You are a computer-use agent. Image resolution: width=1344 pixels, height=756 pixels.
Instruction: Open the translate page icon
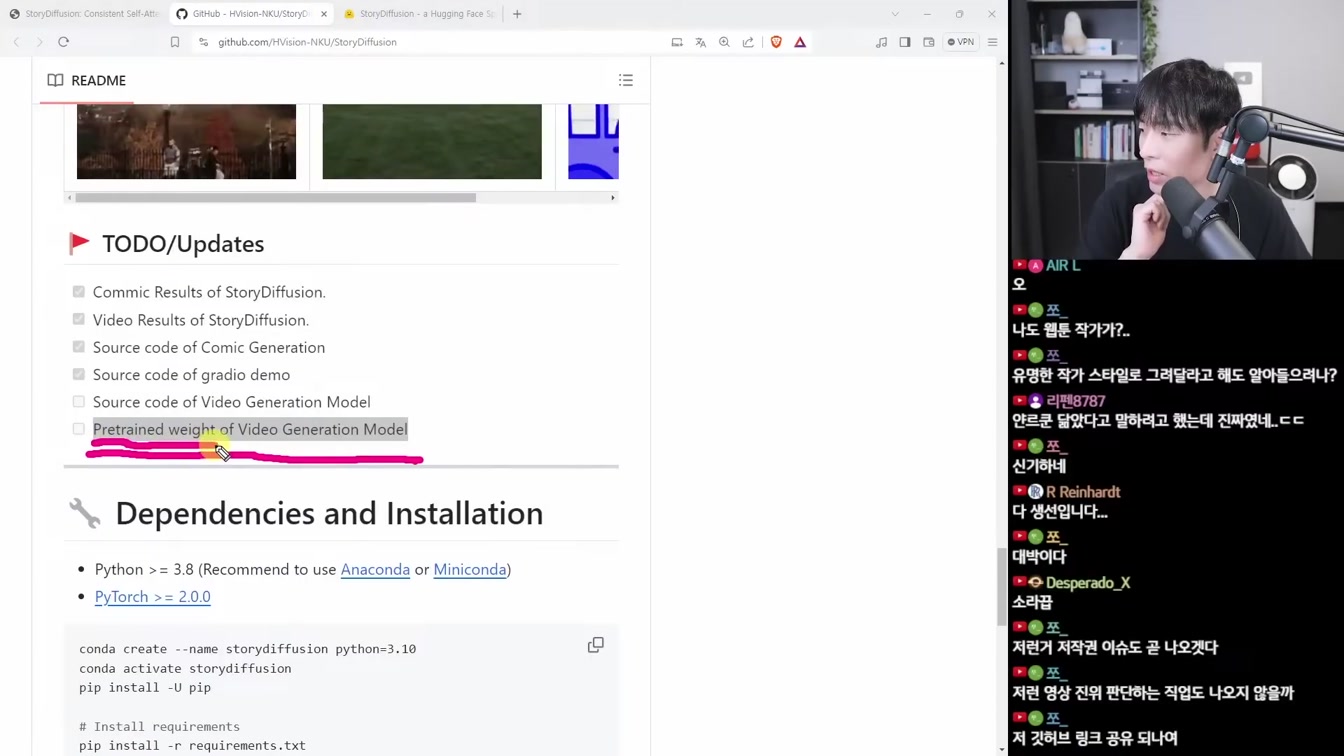point(700,42)
